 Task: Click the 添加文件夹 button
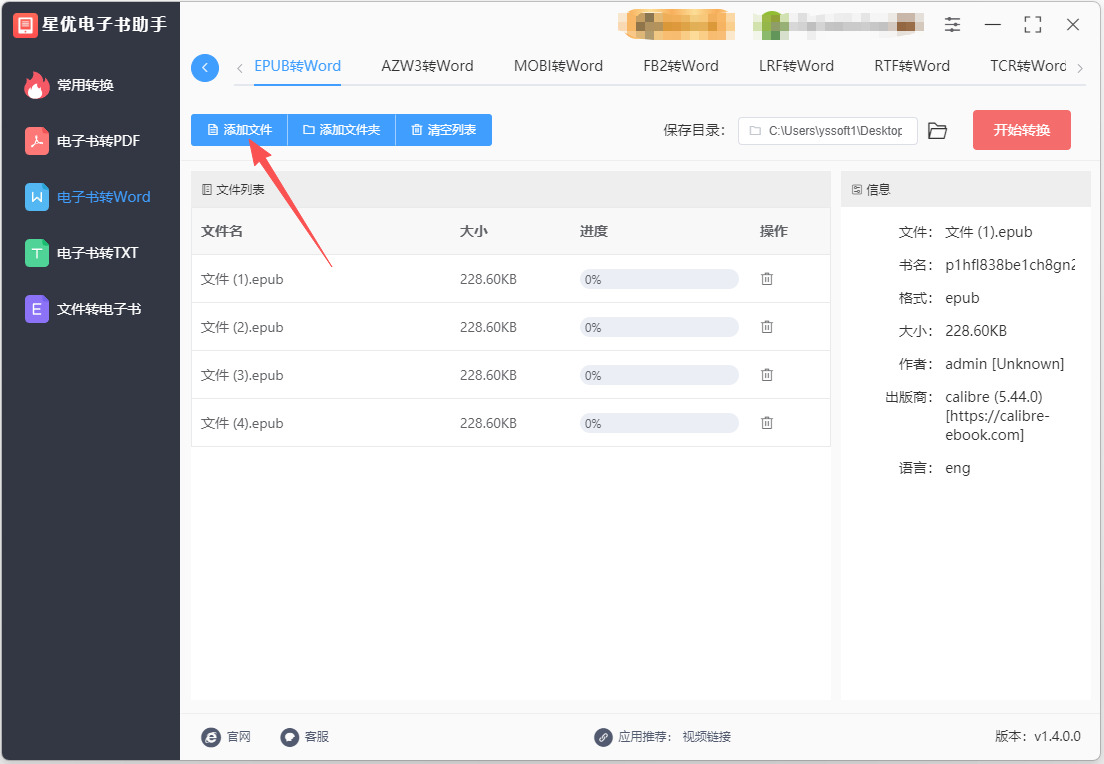pos(341,130)
